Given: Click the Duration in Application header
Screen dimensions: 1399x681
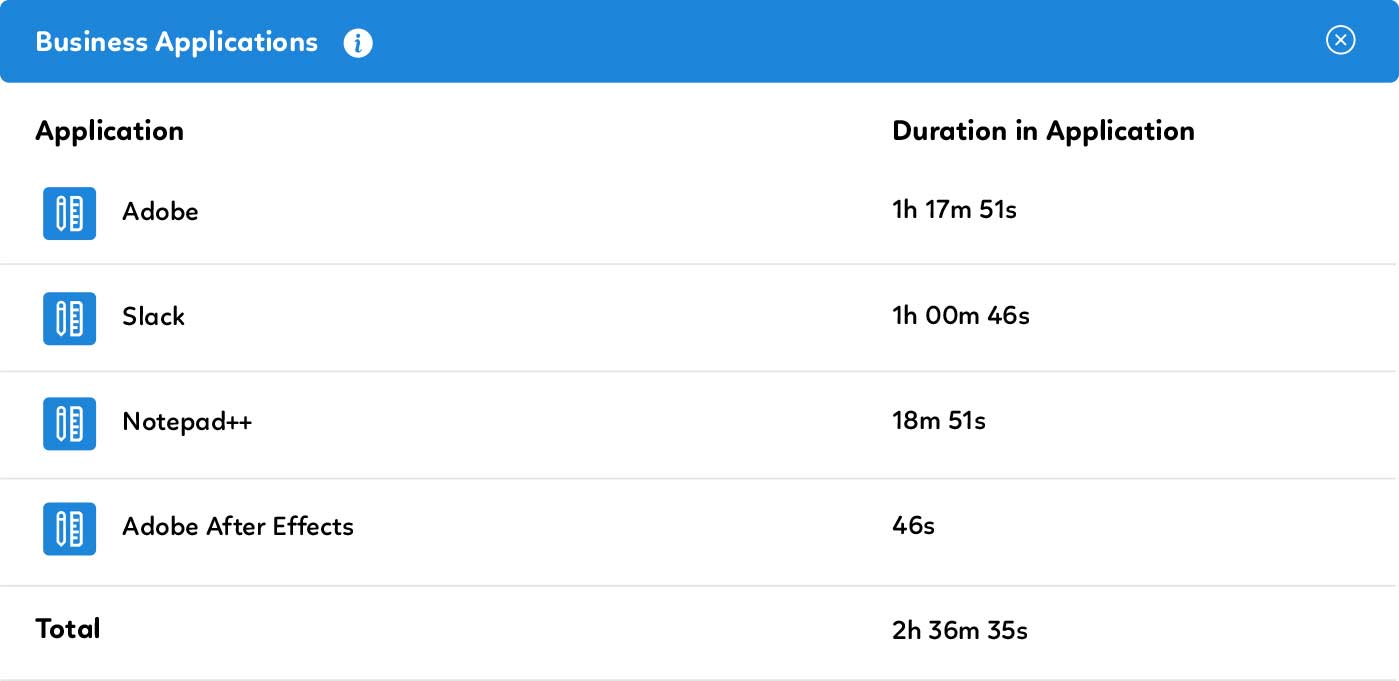Looking at the screenshot, I should tap(1043, 131).
